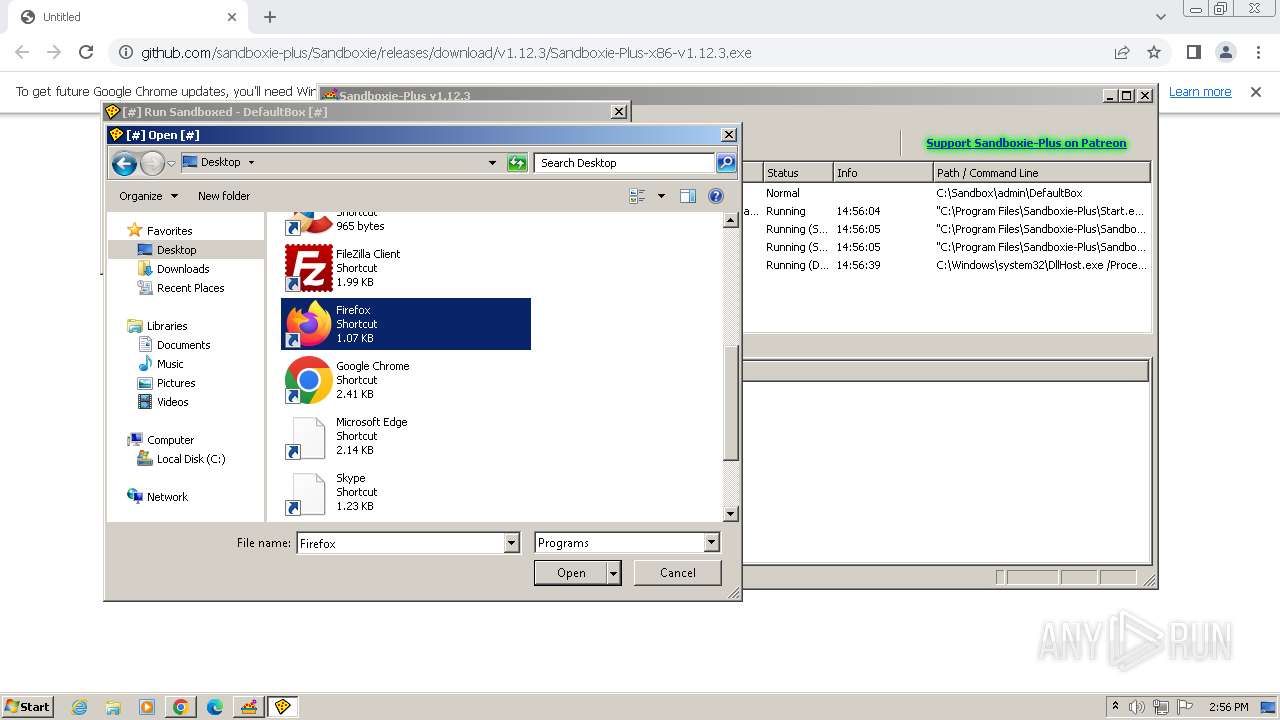Open the blue help question mark icon
The image size is (1280, 720).
(716, 196)
